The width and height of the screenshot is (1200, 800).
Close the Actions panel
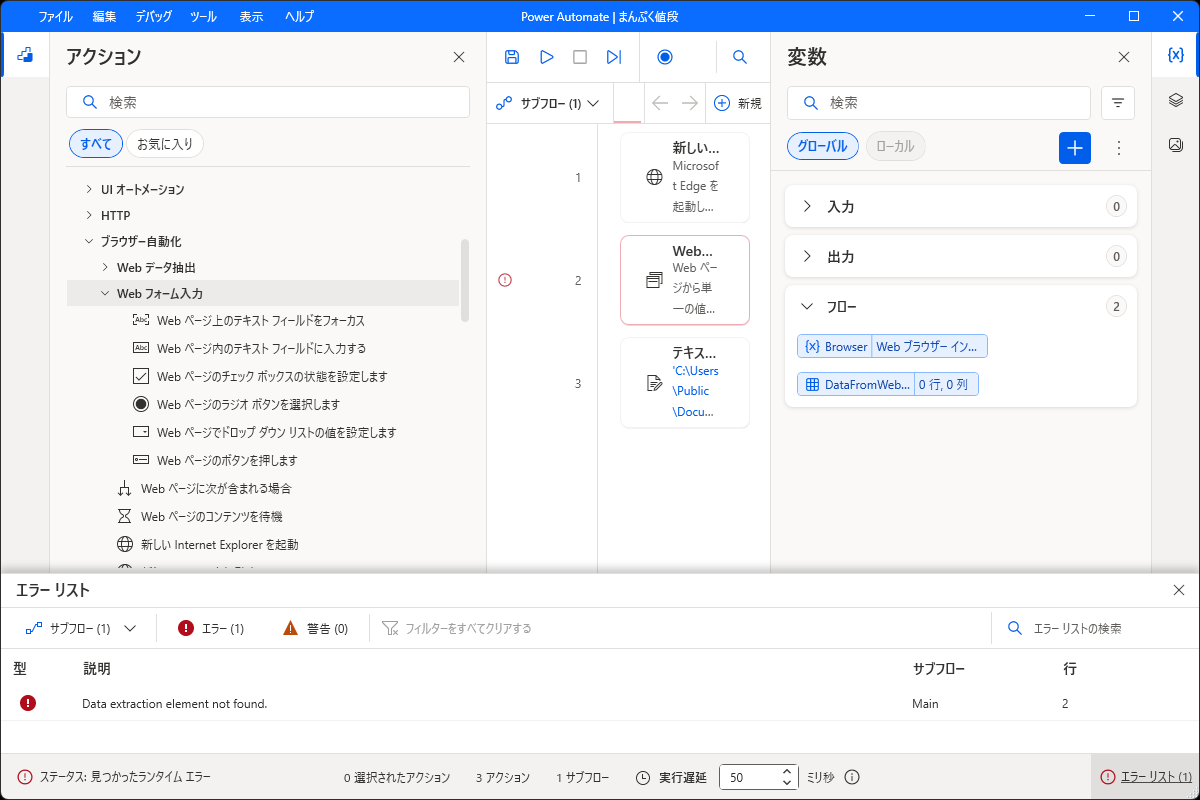click(459, 57)
